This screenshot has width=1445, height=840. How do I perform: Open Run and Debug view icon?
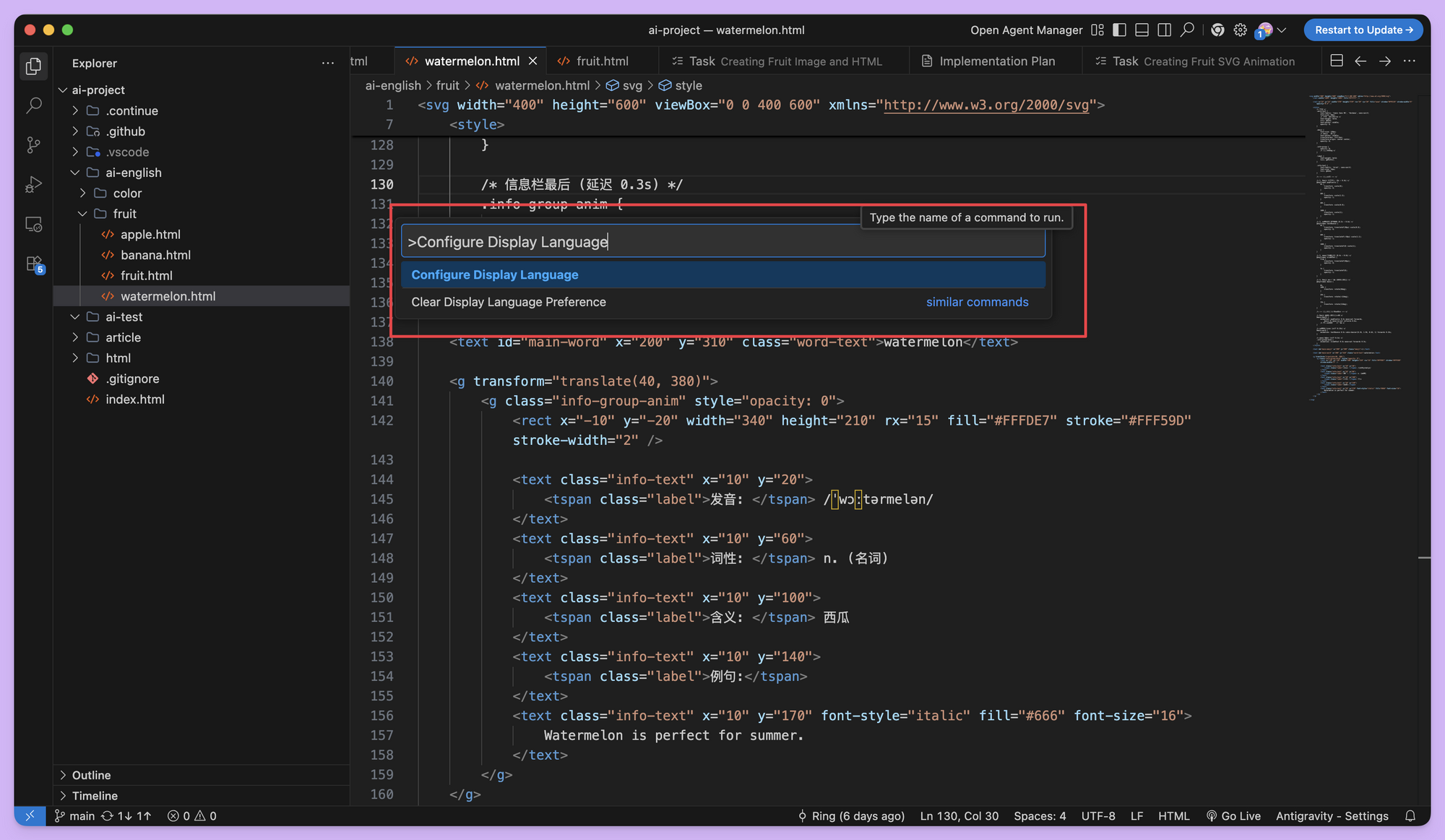(x=33, y=185)
